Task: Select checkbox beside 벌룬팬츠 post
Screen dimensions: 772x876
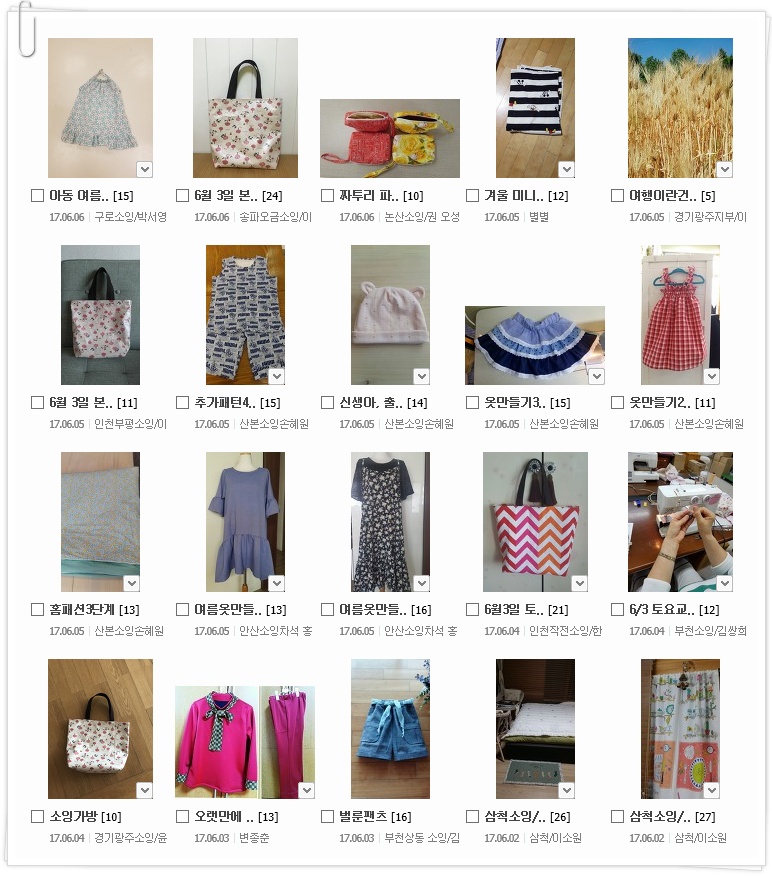Action: tap(327, 817)
